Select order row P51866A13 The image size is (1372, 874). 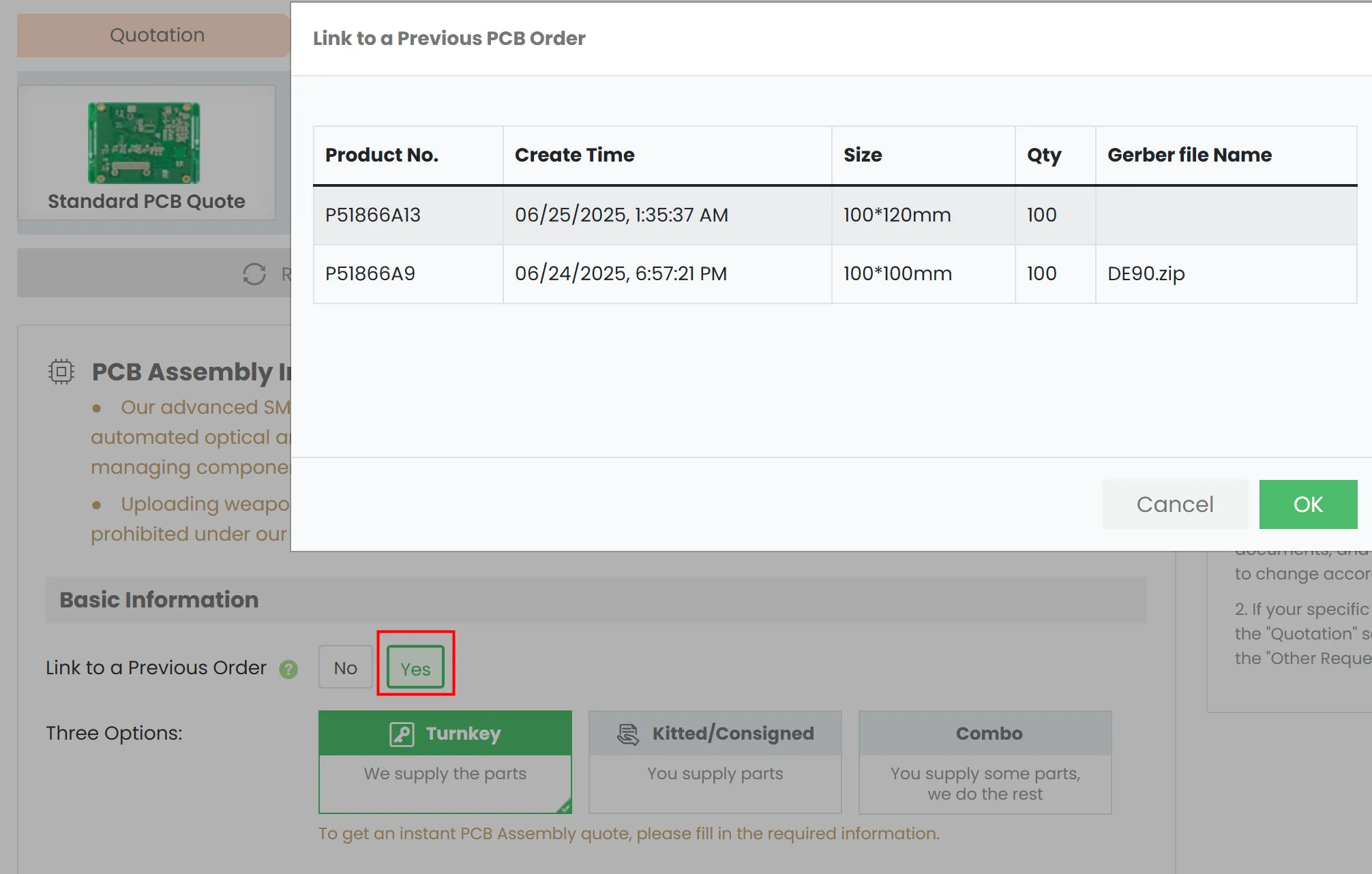coord(373,215)
